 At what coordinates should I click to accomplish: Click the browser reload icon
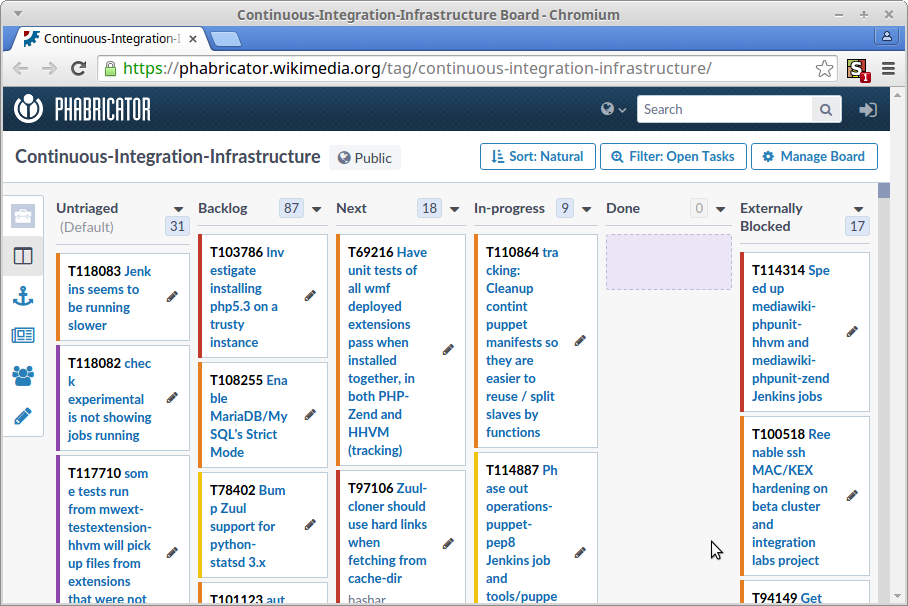(79, 69)
